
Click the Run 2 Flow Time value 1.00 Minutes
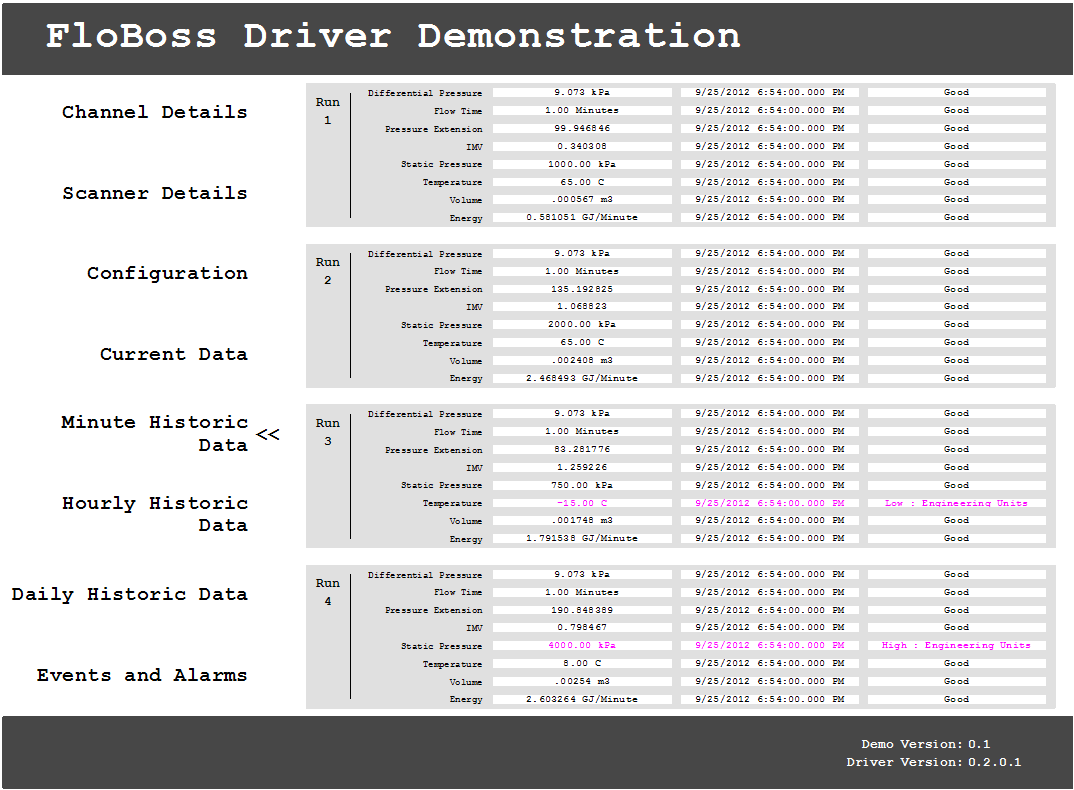pos(582,271)
